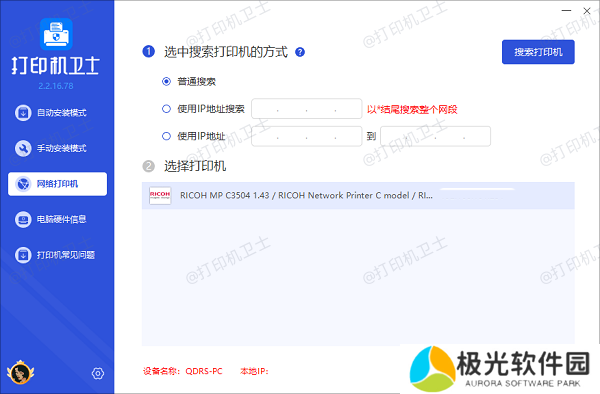Click the 打印机常见问题 sidebar icon
Screen dimensions: 600x394
23,255
